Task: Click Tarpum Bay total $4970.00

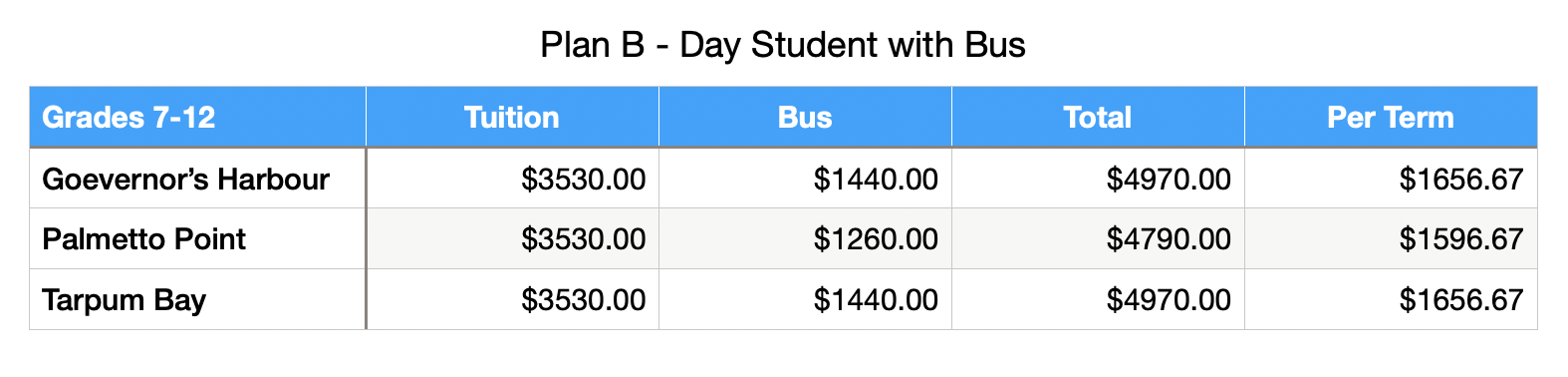Action: [x=1098, y=299]
